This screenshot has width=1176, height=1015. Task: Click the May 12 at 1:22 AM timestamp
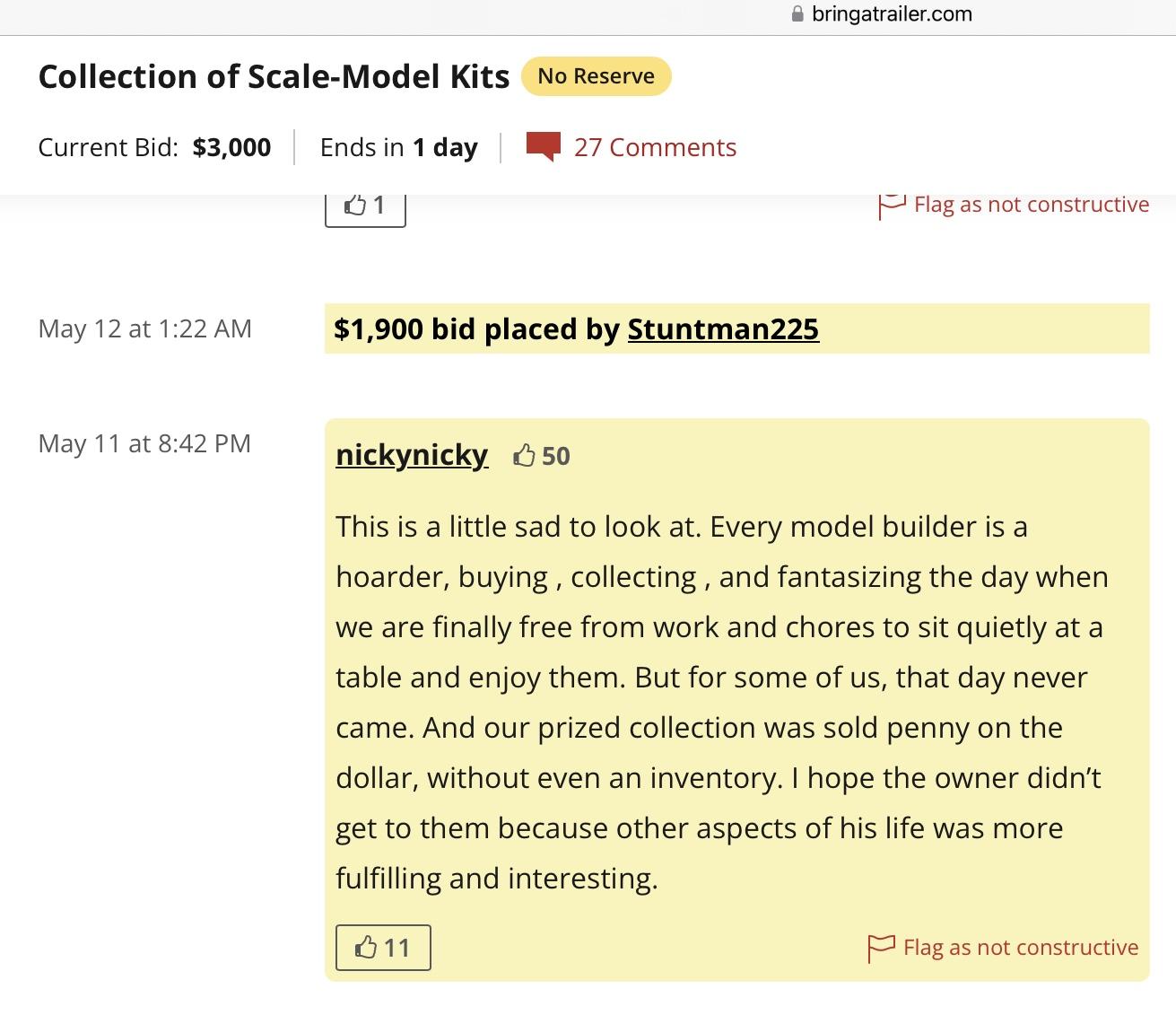tap(145, 328)
